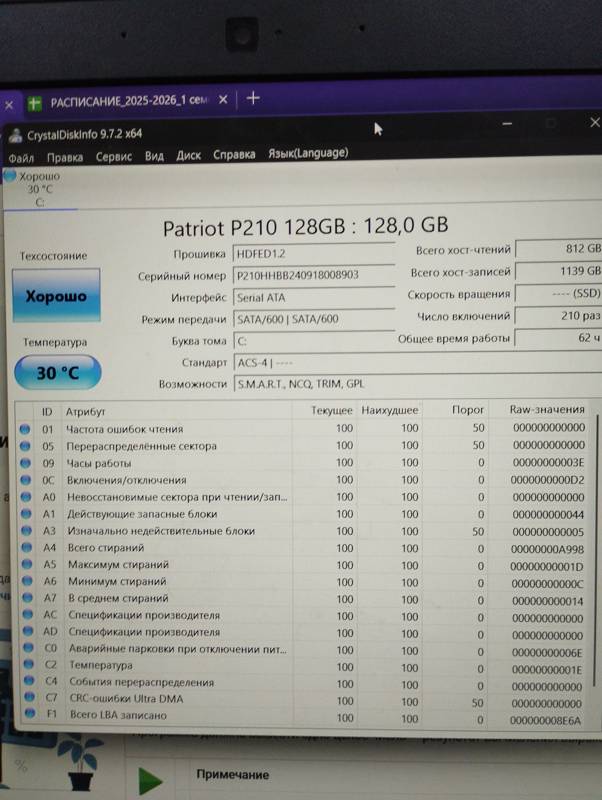The image size is (602, 800).
Task: Open a new browser tab with plus icon
Action: [x=253, y=98]
